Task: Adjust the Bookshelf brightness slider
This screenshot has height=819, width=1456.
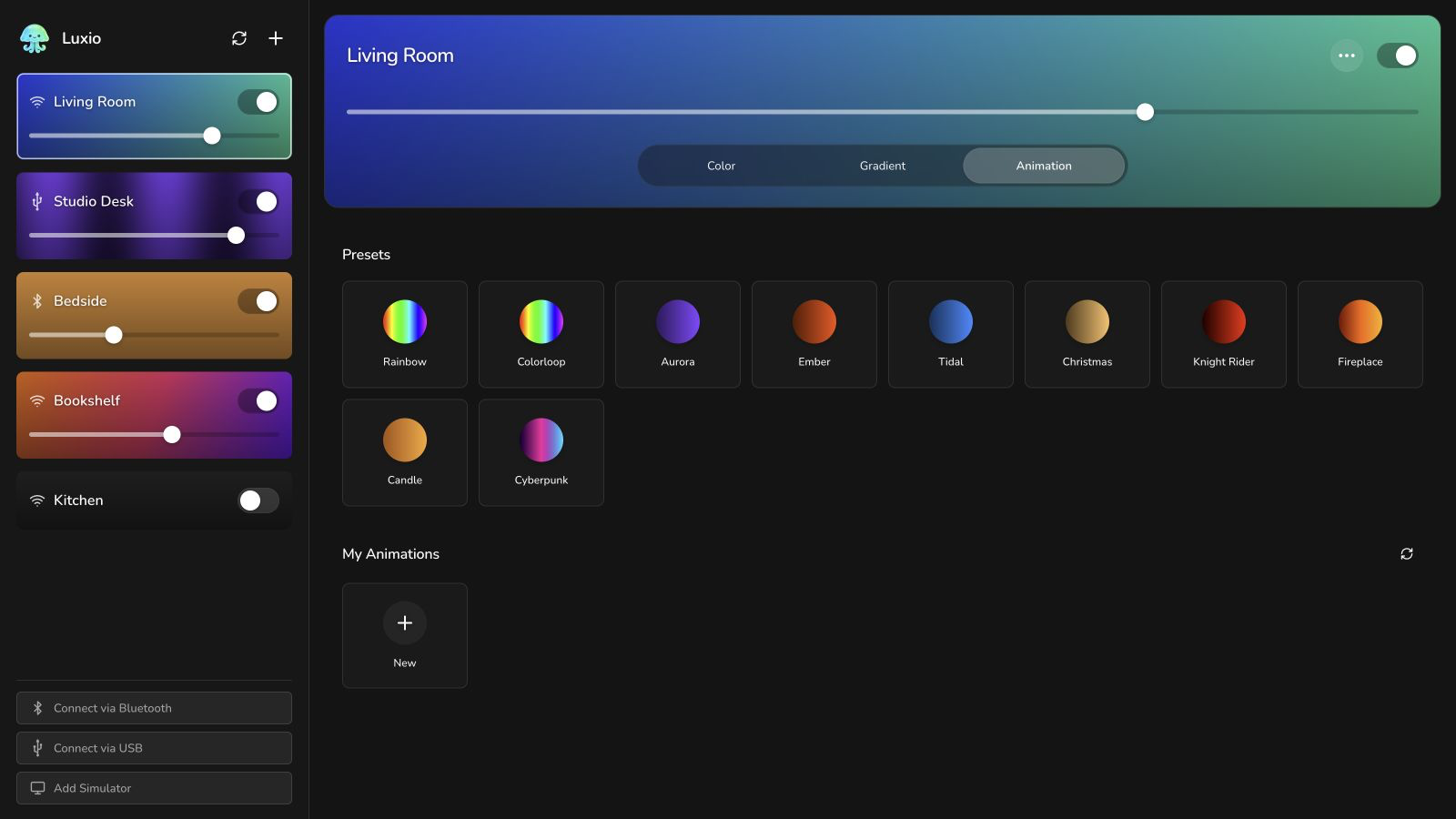Action: (x=154, y=434)
